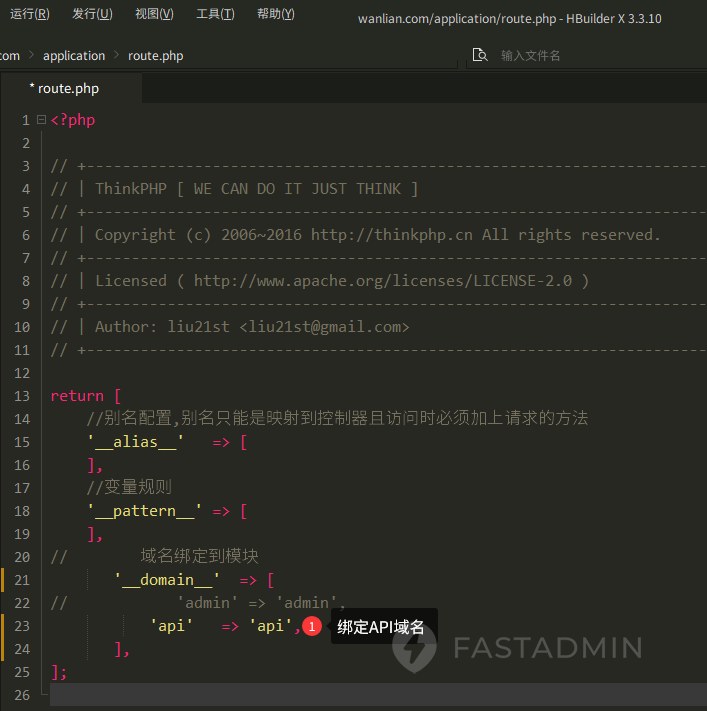Click line number 23 in gutter
This screenshot has width=707, height=711.
[22, 626]
